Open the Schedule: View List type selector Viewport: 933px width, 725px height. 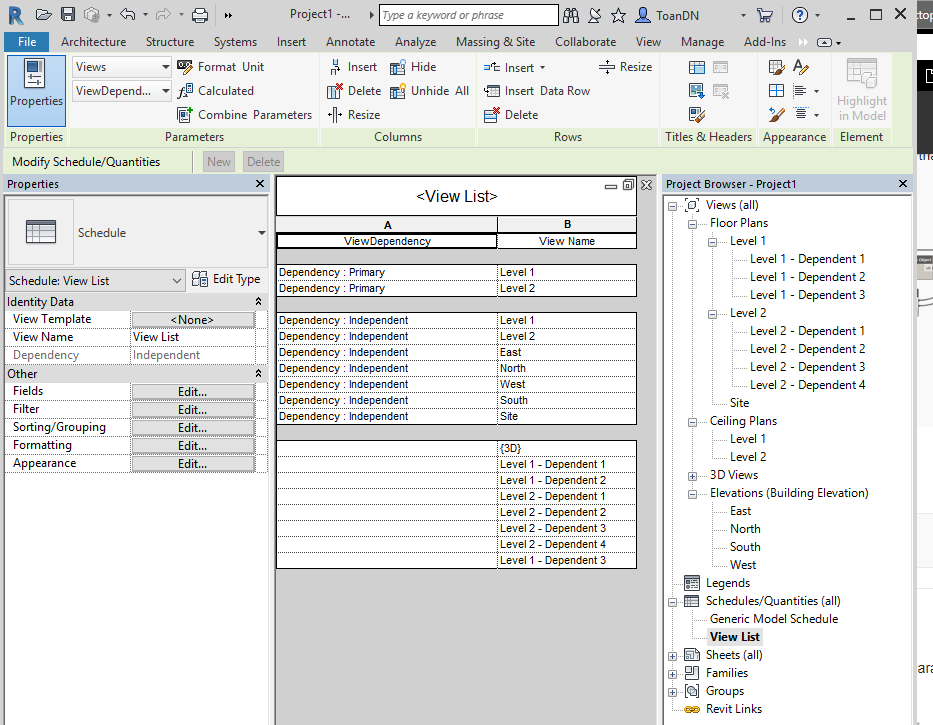pos(95,280)
